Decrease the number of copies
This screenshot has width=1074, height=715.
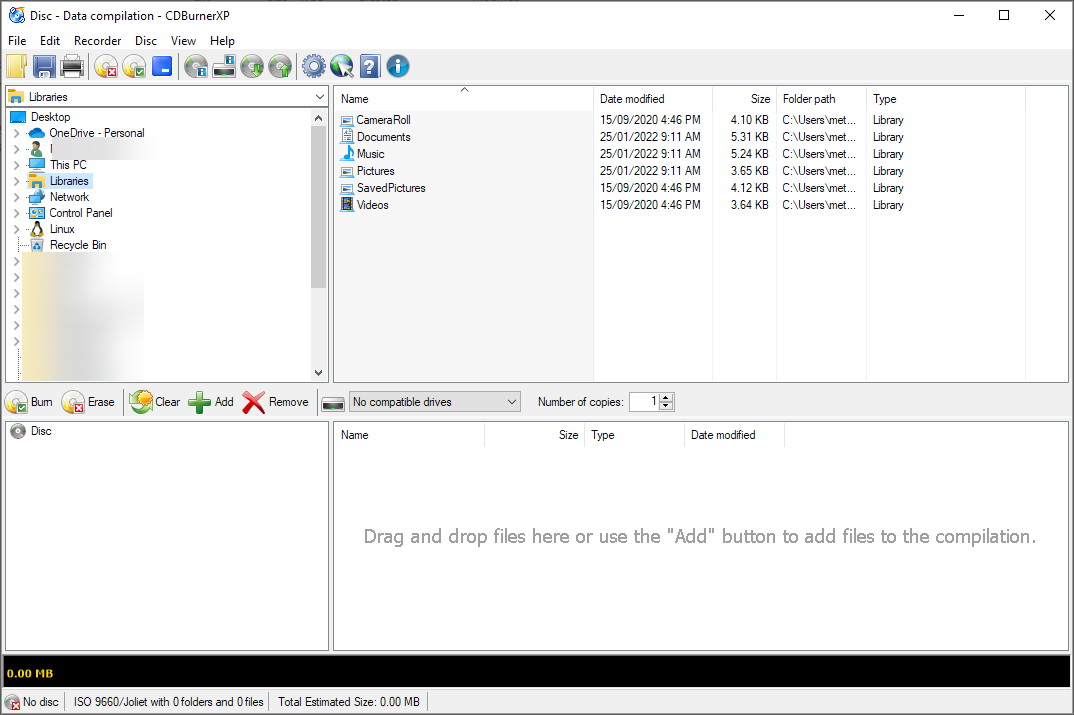[x=667, y=406]
